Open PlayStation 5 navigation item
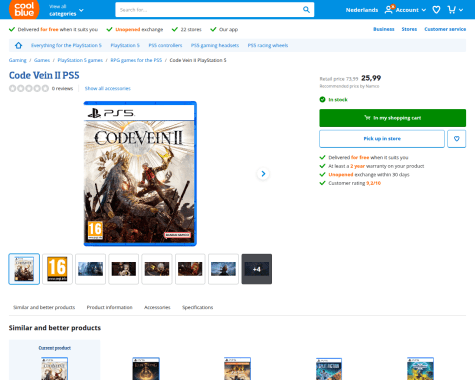This screenshot has width=475, height=380. pyautogui.click(x=125, y=45)
